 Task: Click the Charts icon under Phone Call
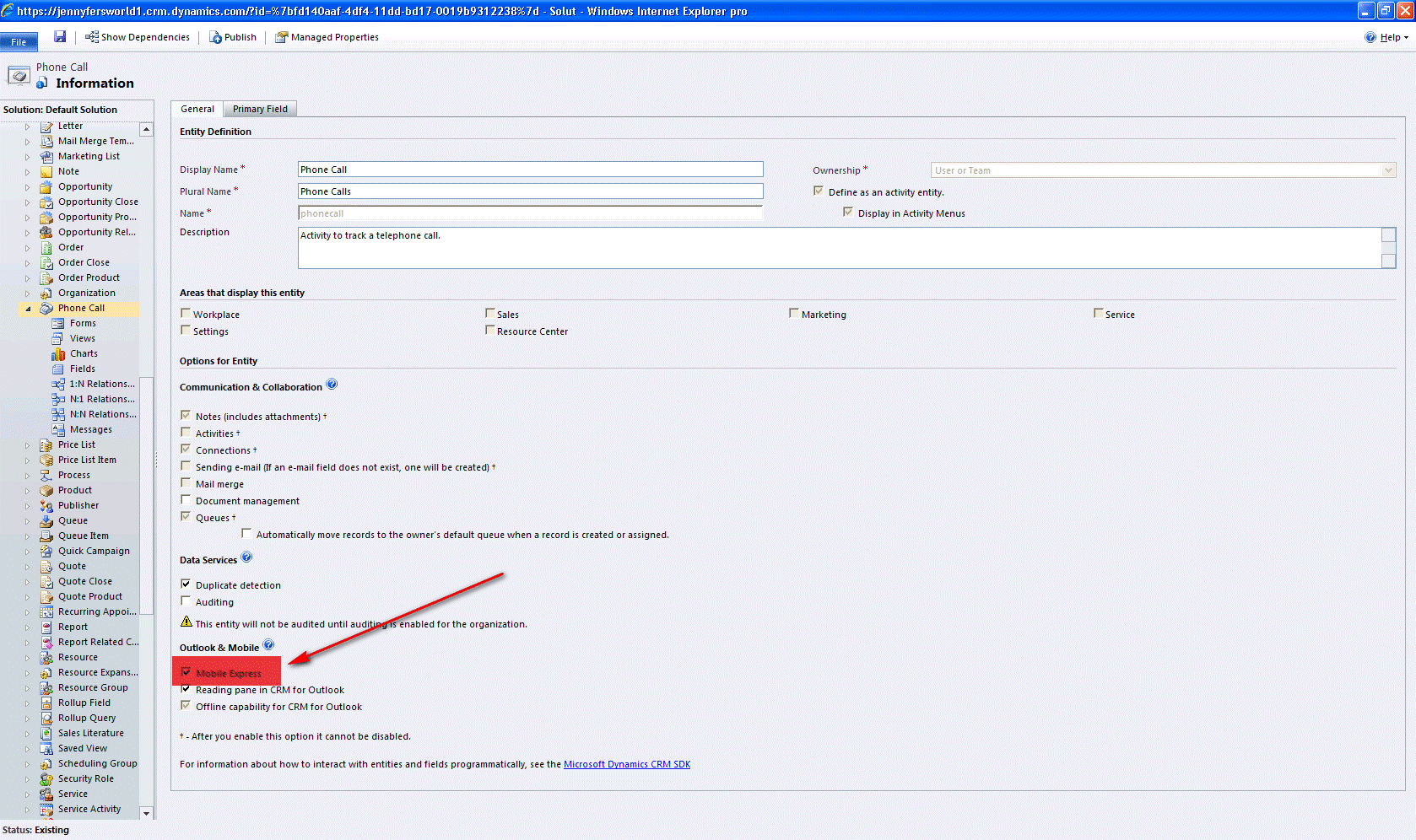(x=58, y=354)
